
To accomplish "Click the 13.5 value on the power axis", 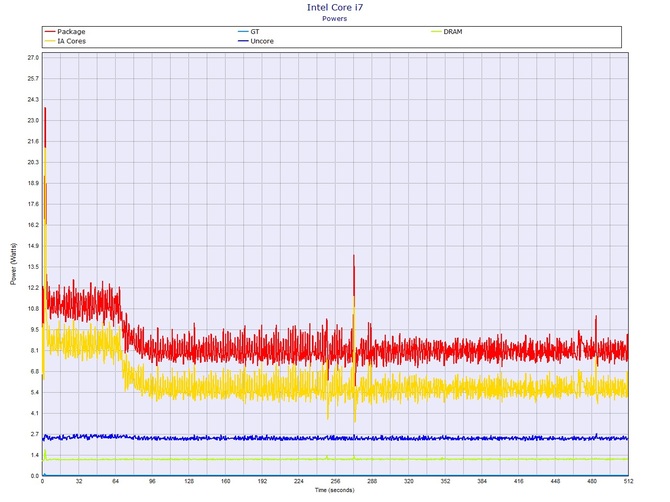I will [x=33, y=267].
